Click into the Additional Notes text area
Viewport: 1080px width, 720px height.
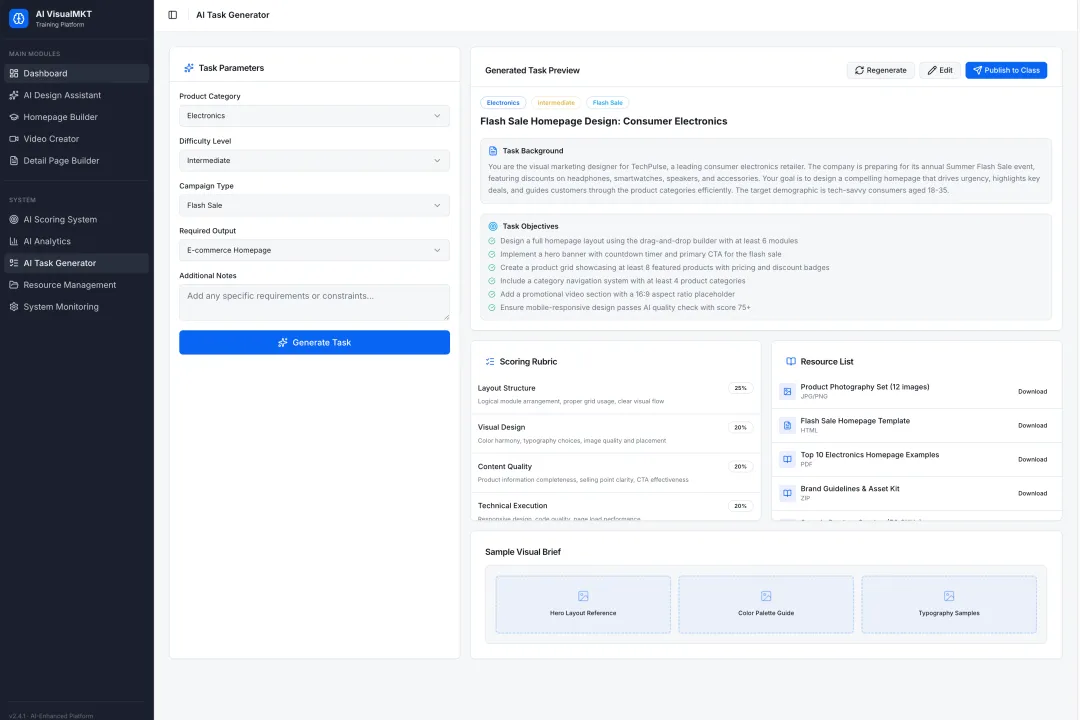coord(314,302)
